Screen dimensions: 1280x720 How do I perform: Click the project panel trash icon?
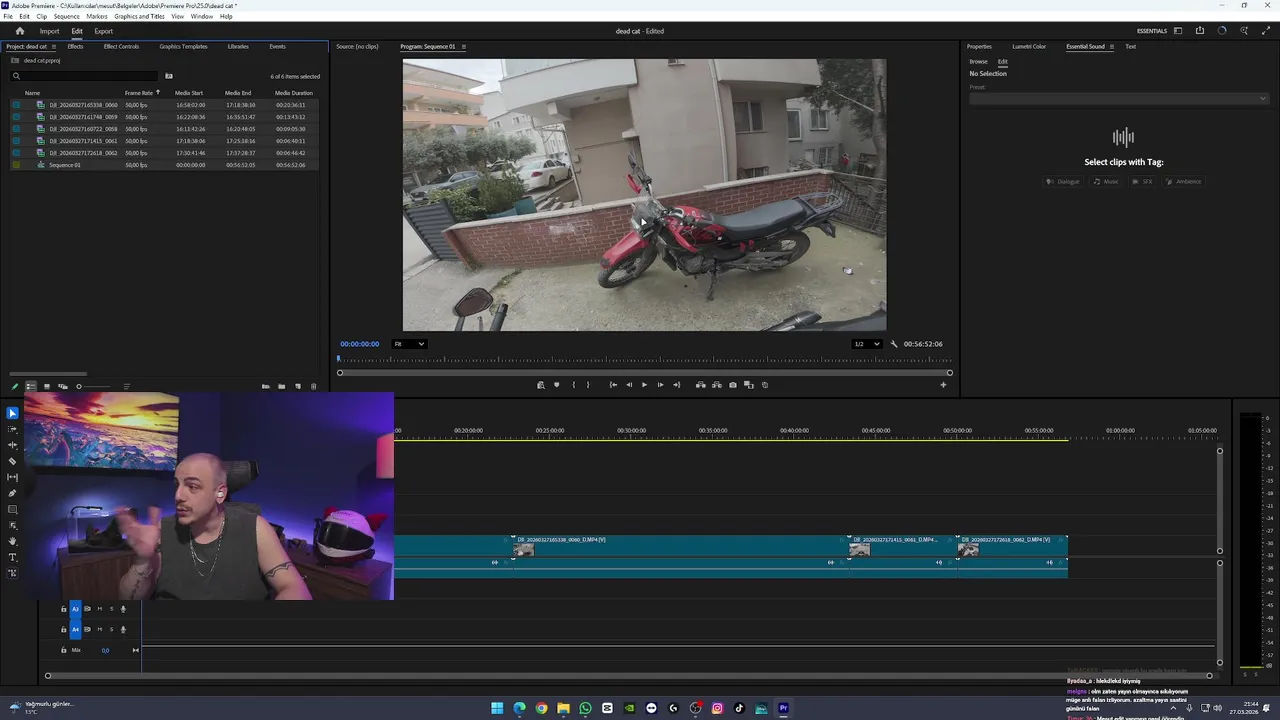click(313, 386)
